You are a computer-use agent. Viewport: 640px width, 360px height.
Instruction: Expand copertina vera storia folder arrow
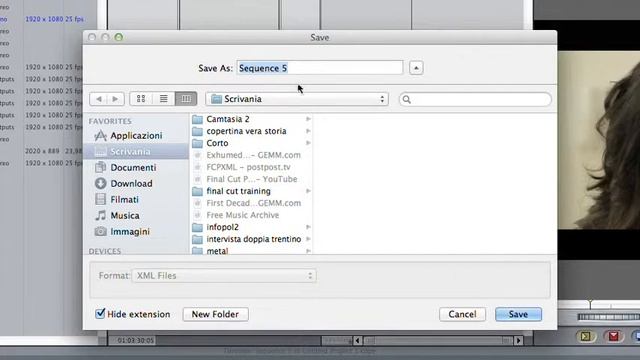tap(308, 131)
